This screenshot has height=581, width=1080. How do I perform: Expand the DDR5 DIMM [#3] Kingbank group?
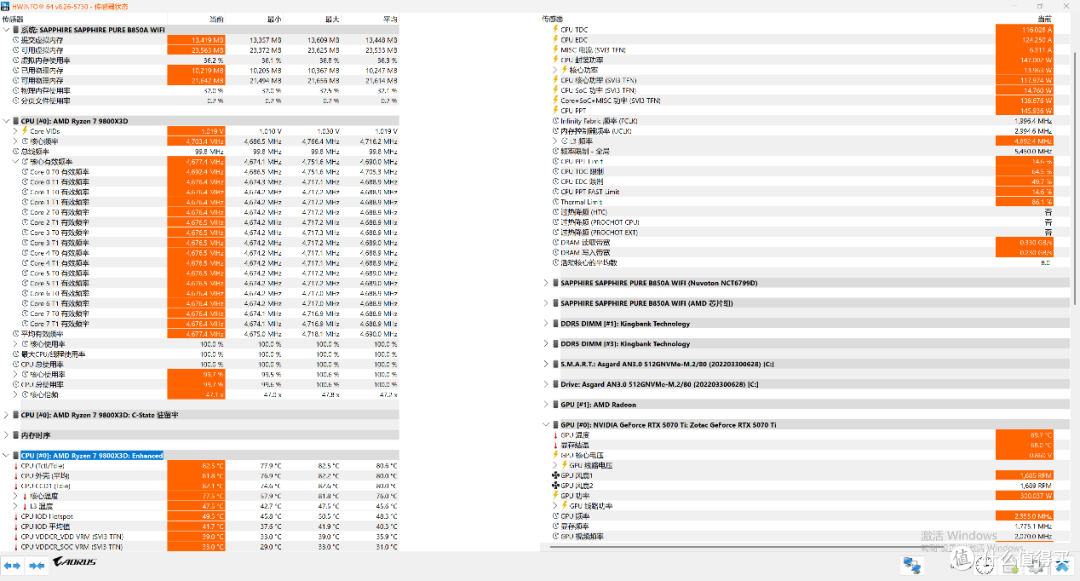[x=546, y=344]
